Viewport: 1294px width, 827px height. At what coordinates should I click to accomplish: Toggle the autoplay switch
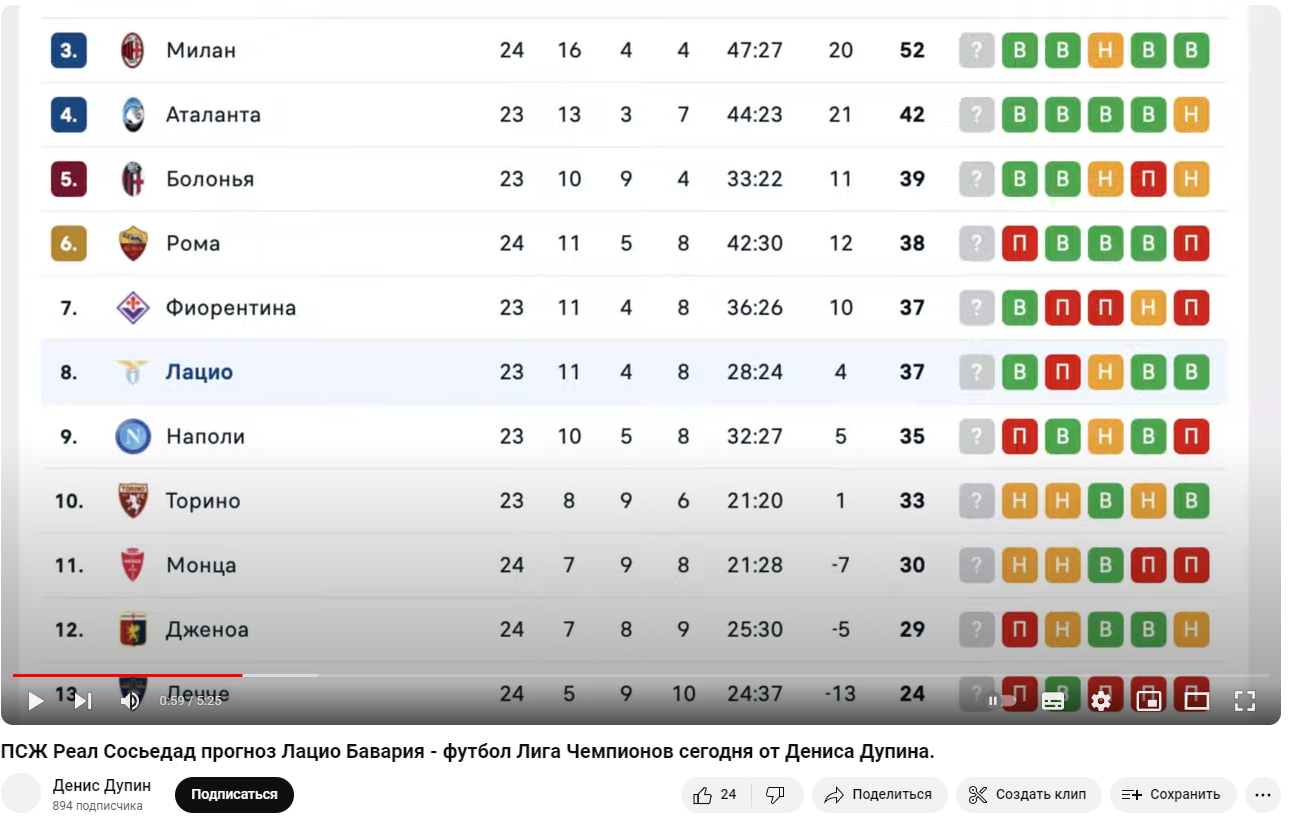tap(1001, 701)
